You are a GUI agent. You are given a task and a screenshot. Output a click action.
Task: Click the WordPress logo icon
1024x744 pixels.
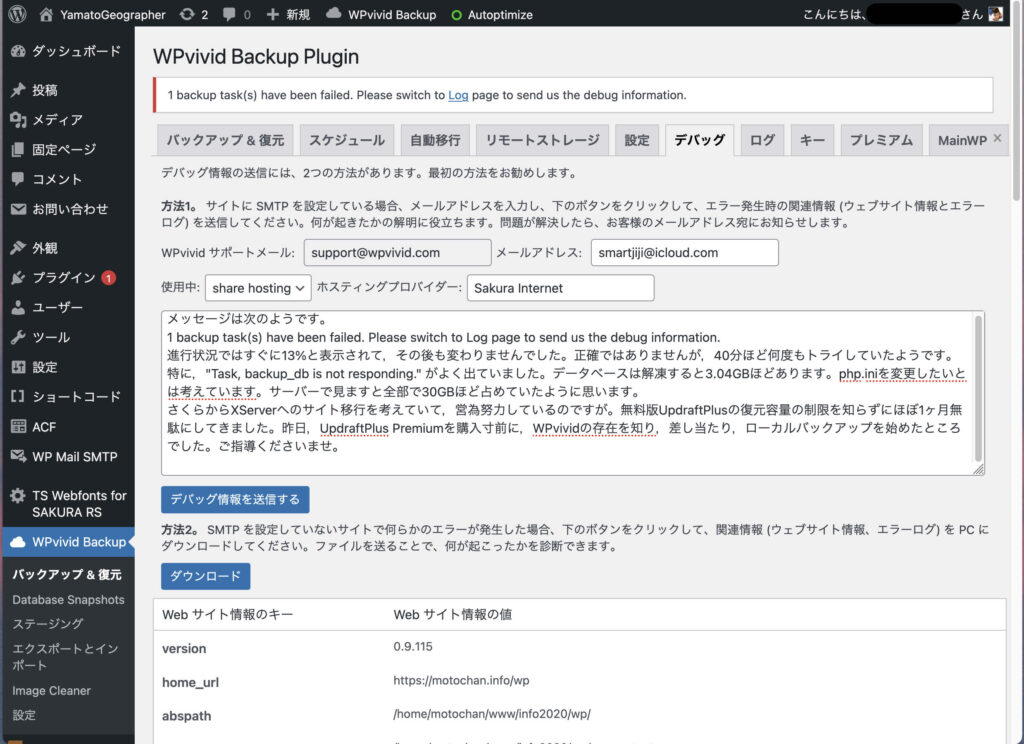(x=18, y=14)
